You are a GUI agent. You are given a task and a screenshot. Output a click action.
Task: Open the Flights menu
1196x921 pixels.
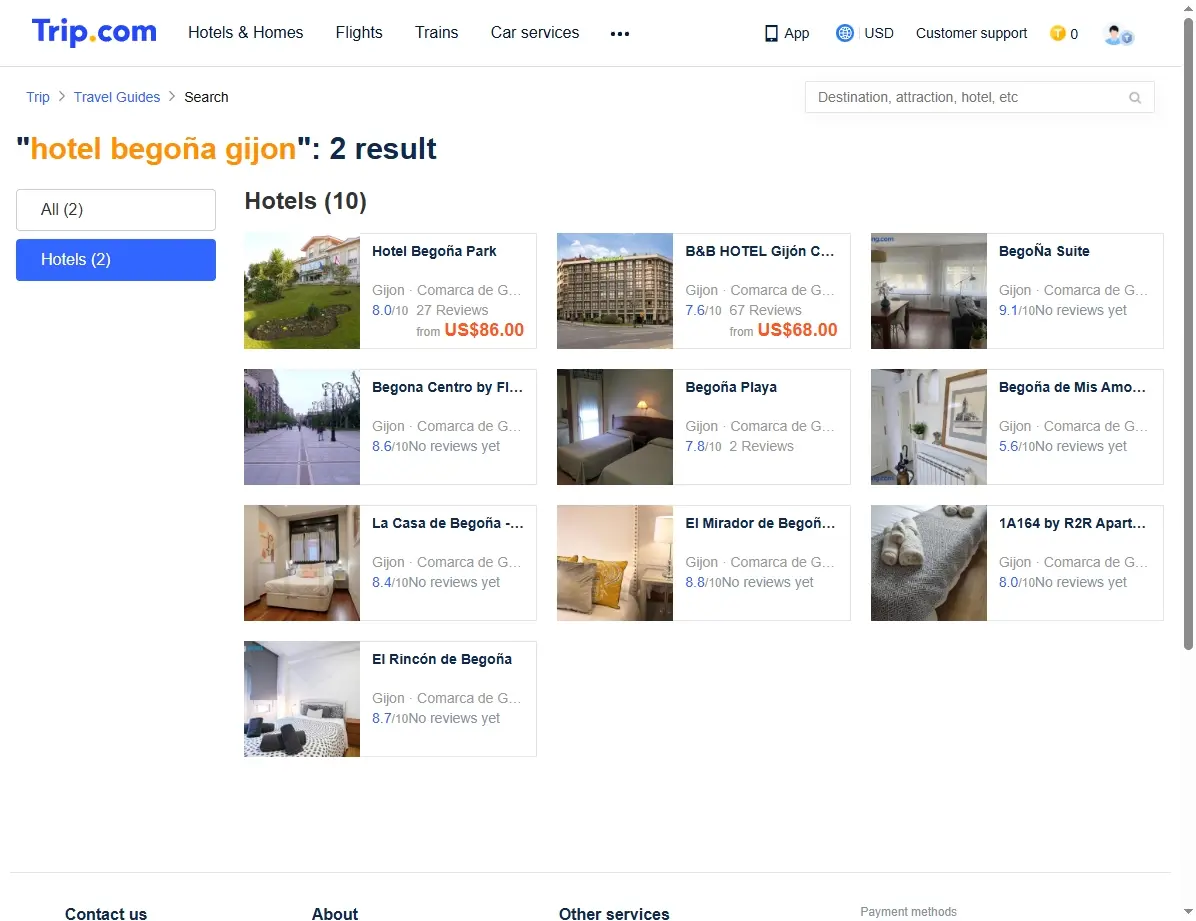click(x=359, y=32)
